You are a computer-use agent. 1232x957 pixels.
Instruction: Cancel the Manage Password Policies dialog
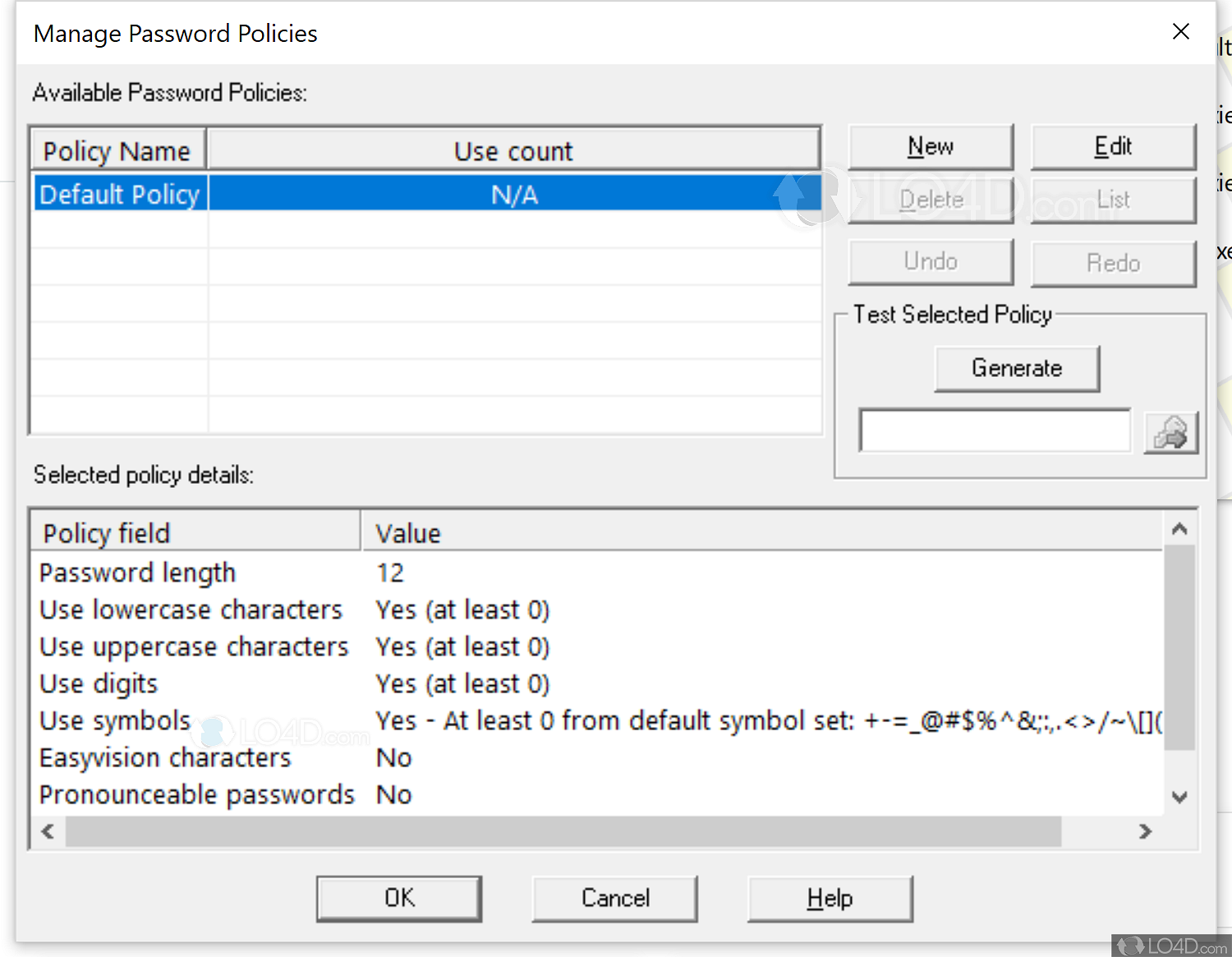coord(614,898)
